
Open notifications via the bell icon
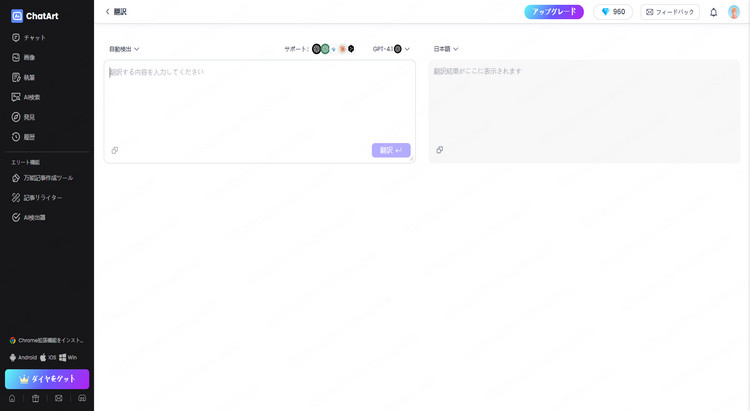713,12
